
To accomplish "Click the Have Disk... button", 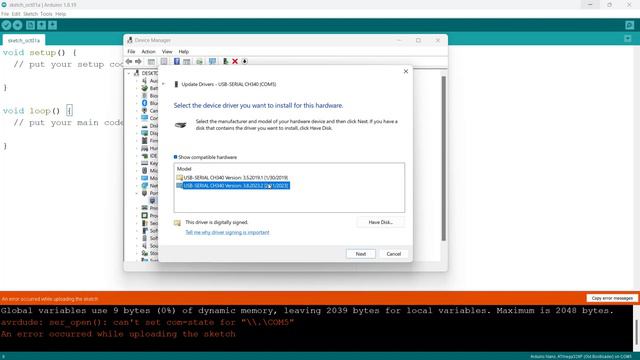I will [380, 222].
